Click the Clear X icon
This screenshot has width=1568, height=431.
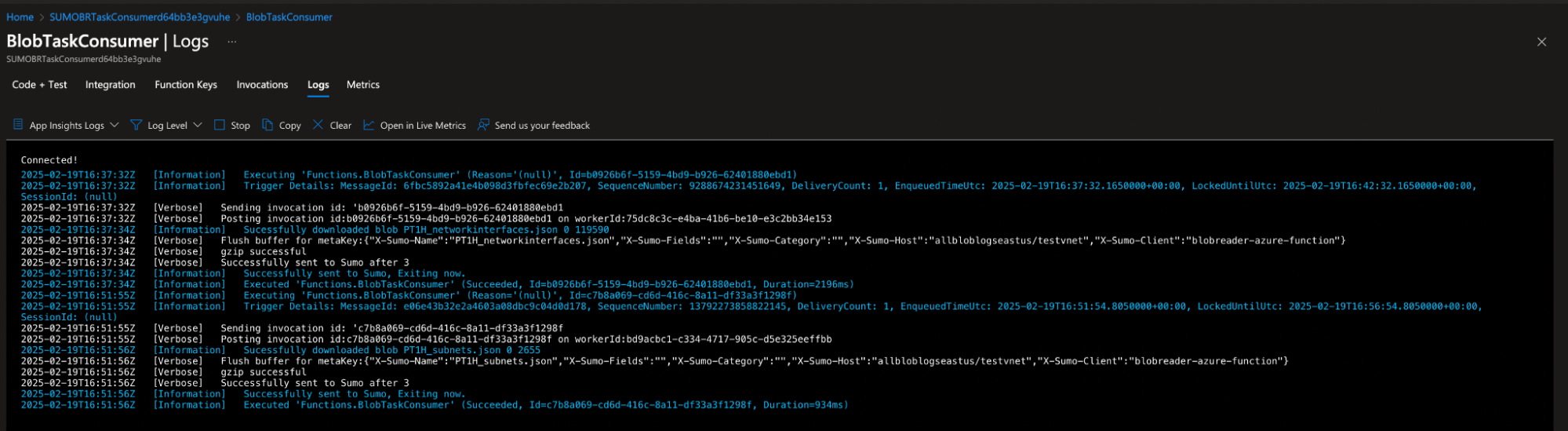[318, 125]
